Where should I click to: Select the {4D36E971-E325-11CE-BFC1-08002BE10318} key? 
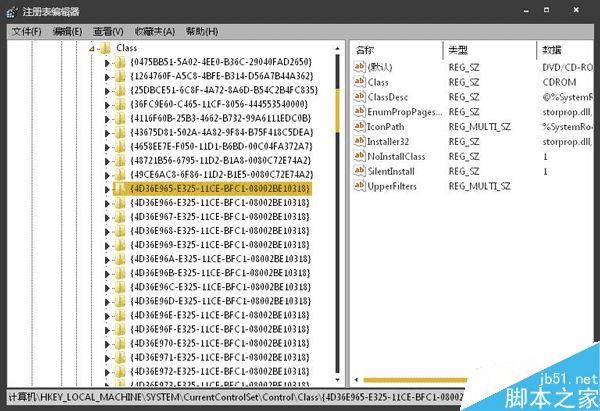point(220,358)
